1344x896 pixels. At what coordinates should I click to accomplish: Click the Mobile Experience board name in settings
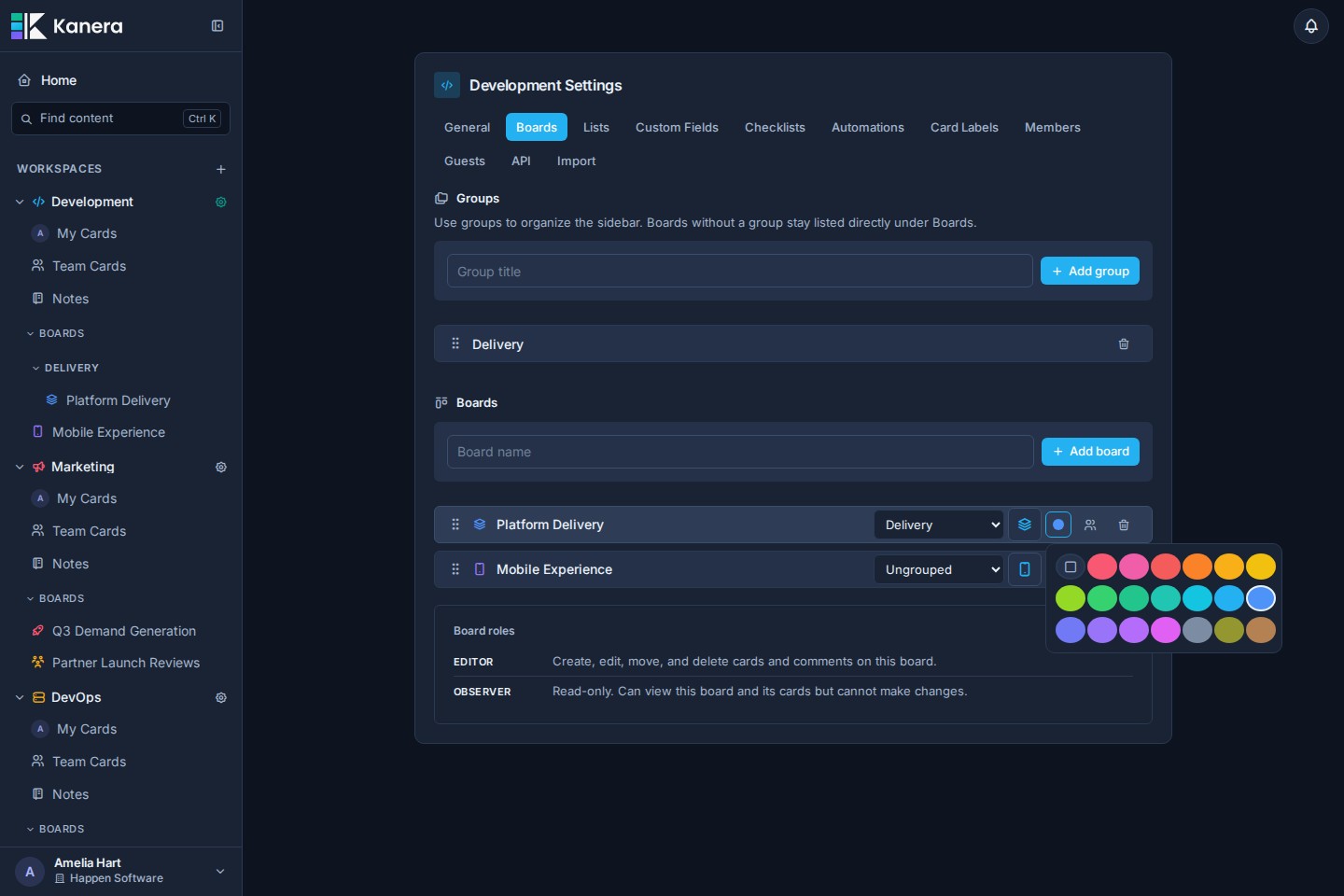click(x=554, y=569)
